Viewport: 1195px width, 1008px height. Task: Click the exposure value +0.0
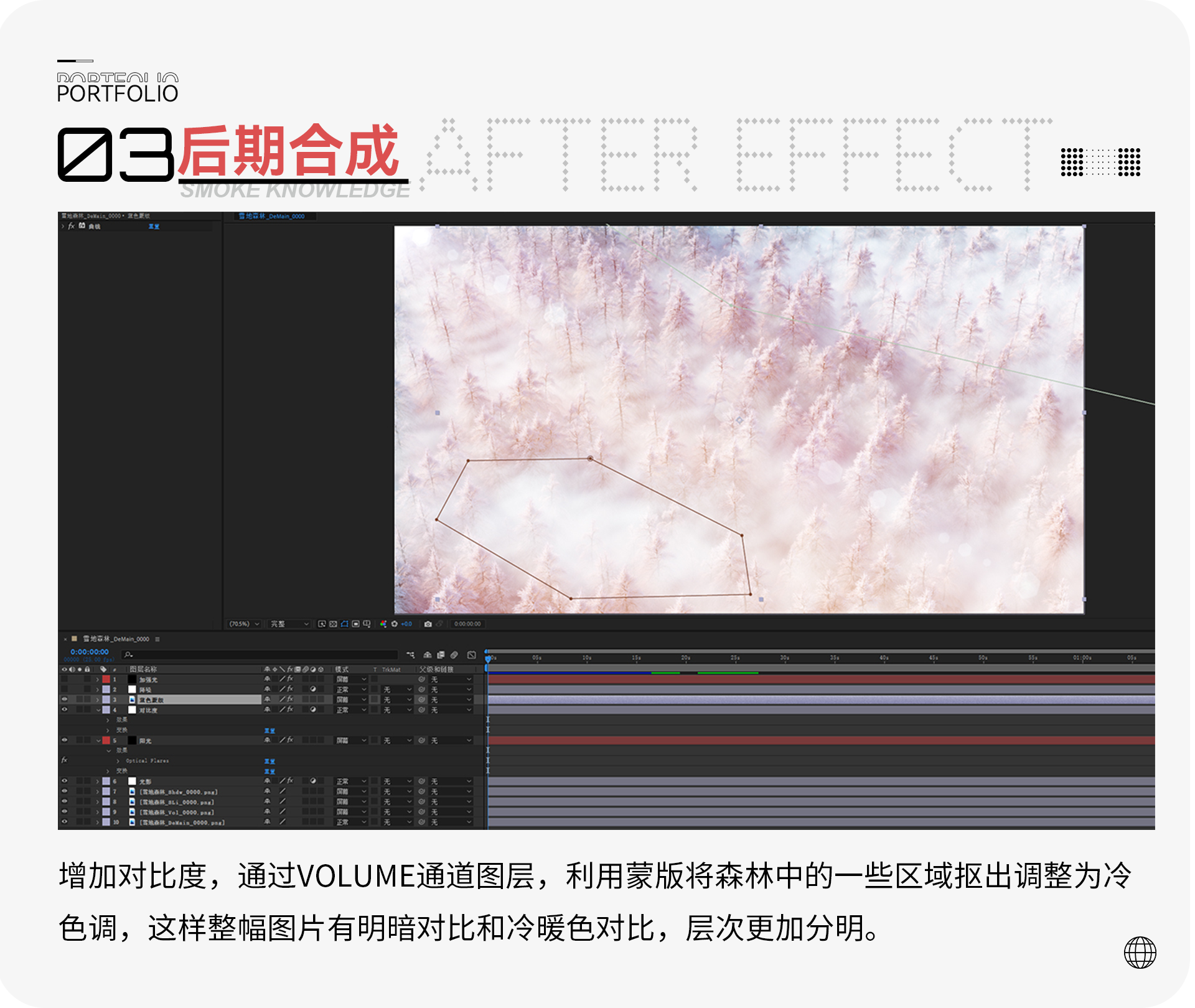pyautogui.click(x=406, y=624)
